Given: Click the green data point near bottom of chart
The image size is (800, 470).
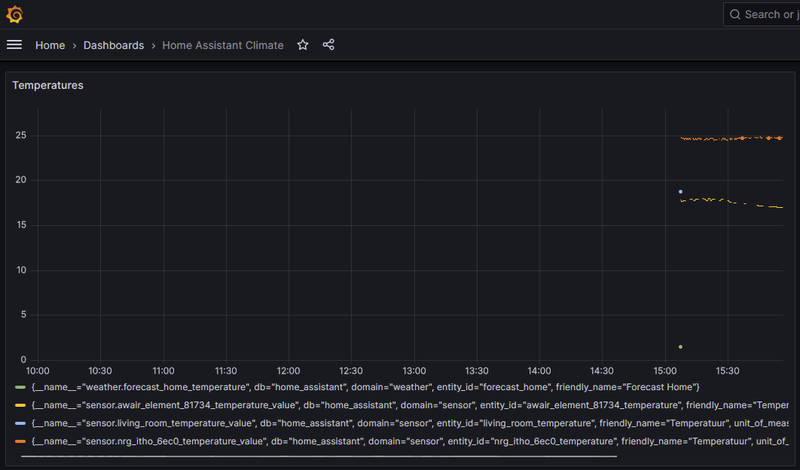Looking at the screenshot, I should click(680, 347).
